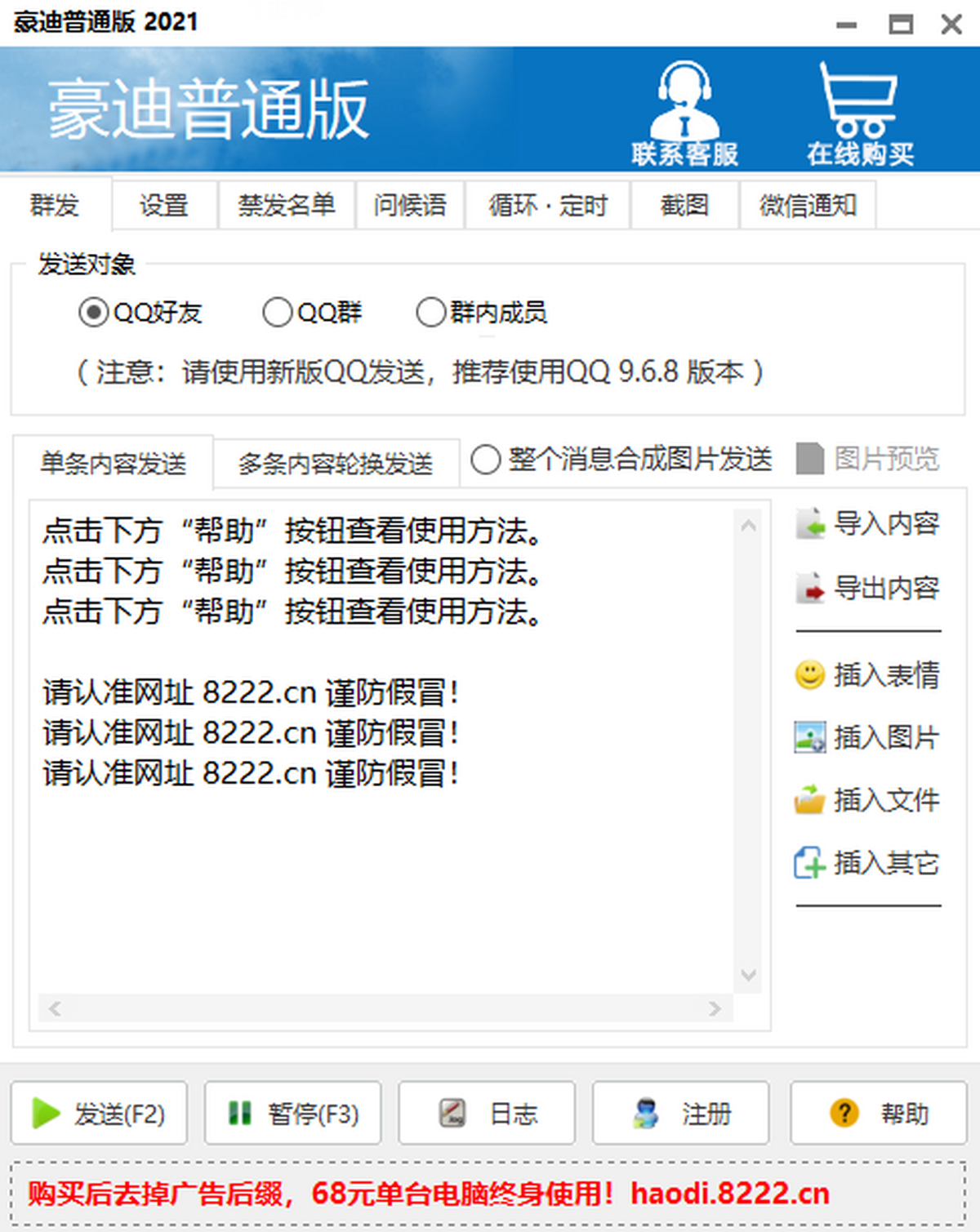The width and height of the screenshot is (980, 1232).
Task: Click the message scrollbar down arrow
Action: tap(748, 975)
